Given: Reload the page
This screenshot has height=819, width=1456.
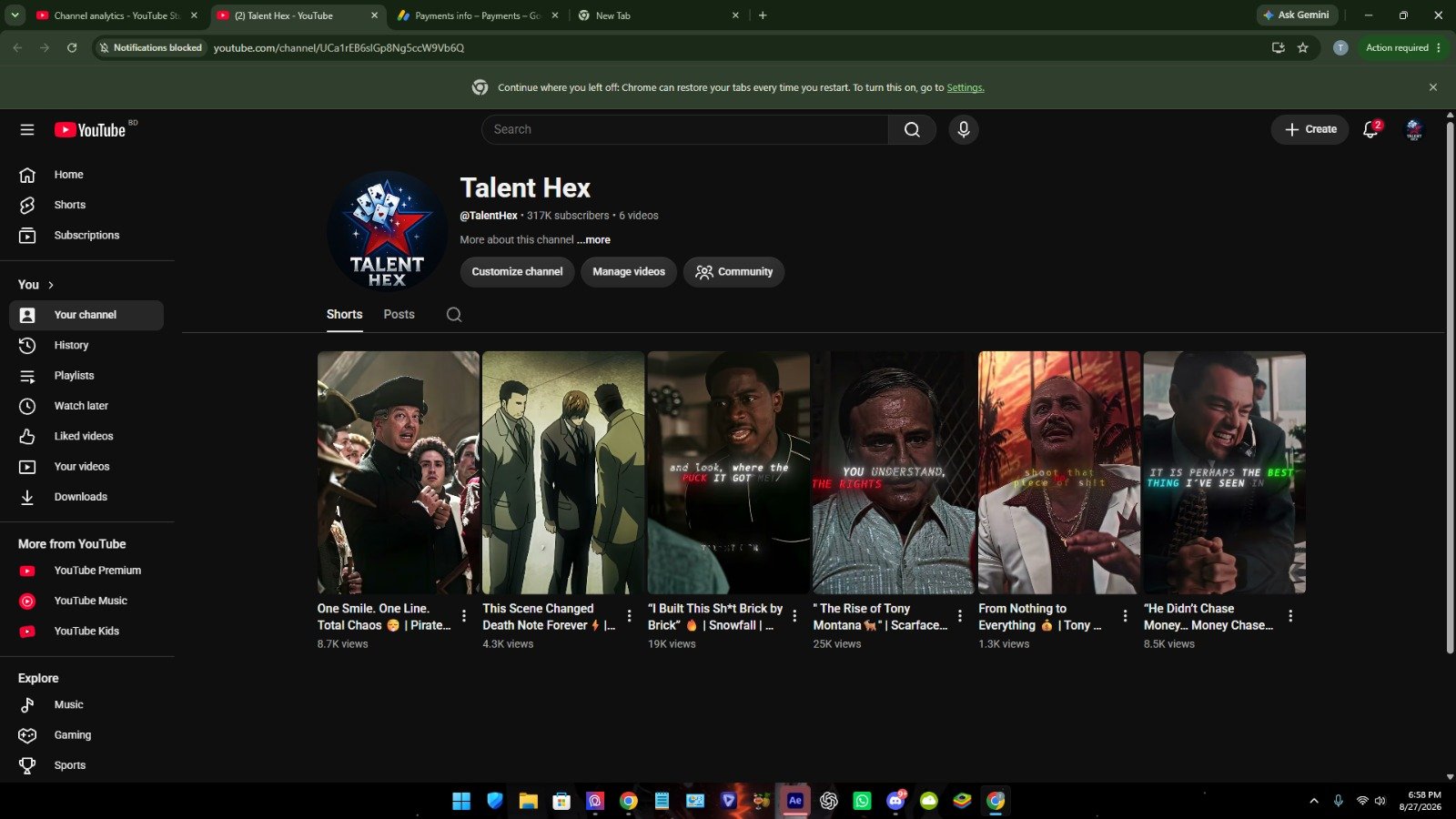Looking at the screenshot, I should 72,47.
